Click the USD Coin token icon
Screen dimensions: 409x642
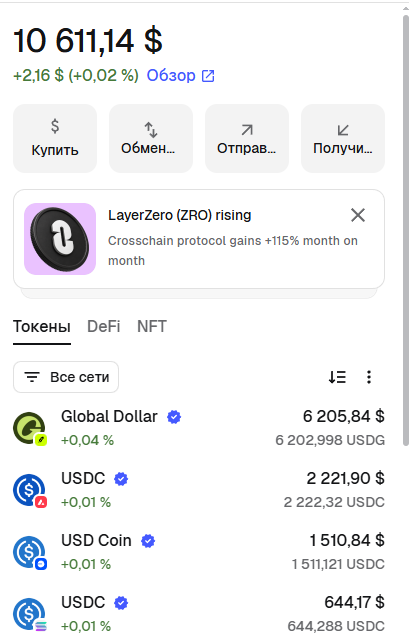pyautogui.click(x=29, y=552)
